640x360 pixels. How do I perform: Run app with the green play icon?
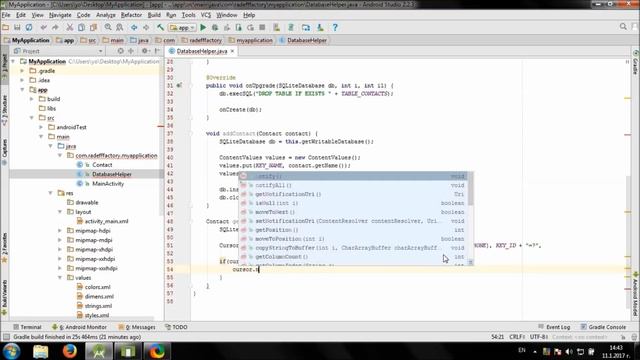[203, 27]
